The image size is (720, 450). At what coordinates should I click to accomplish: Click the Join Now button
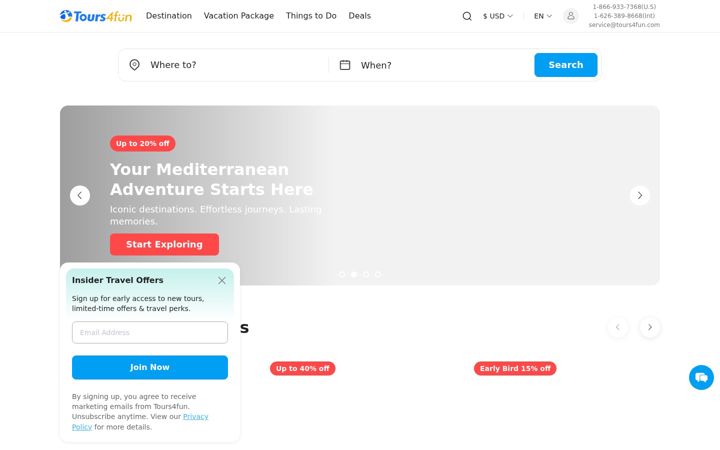tap(150, 367)
